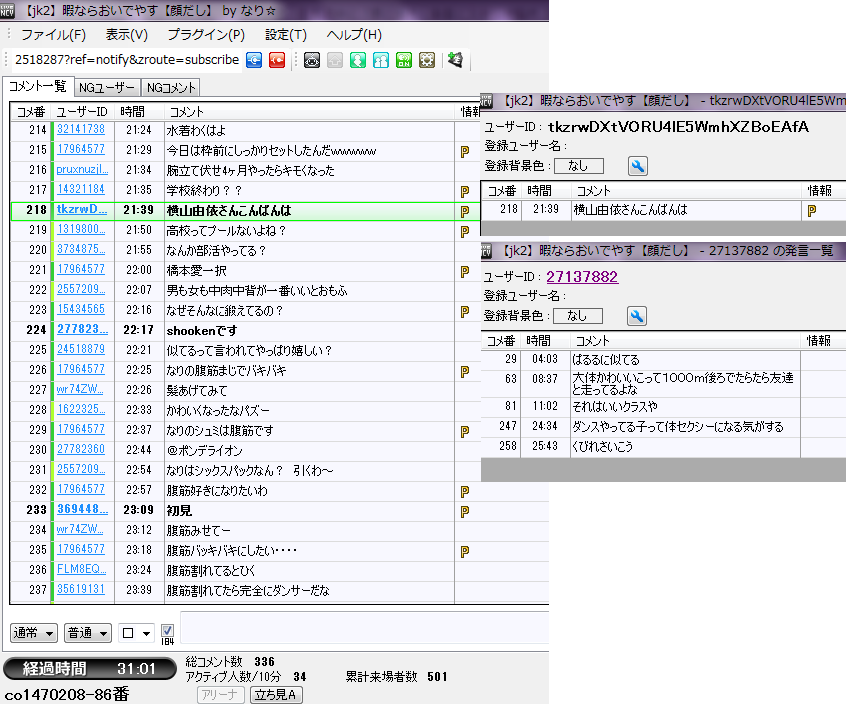
Task: Open wrench settings for user tkzrwDXtVORU4IE5
Action: [x=637, y=166]
